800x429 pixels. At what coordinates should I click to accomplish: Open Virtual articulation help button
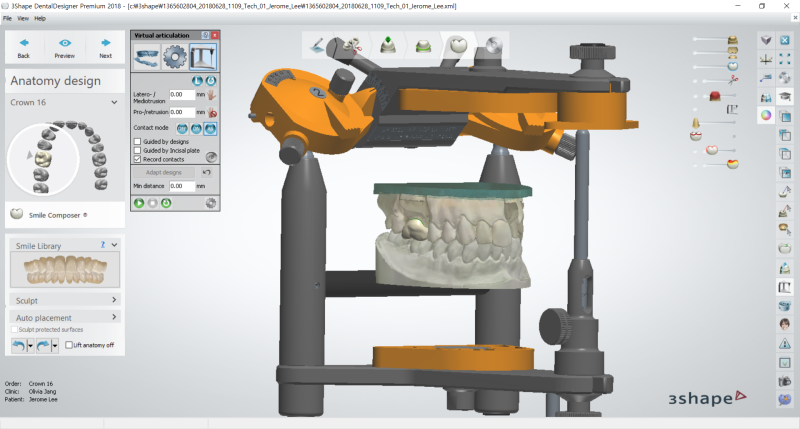tap(205, 35)
